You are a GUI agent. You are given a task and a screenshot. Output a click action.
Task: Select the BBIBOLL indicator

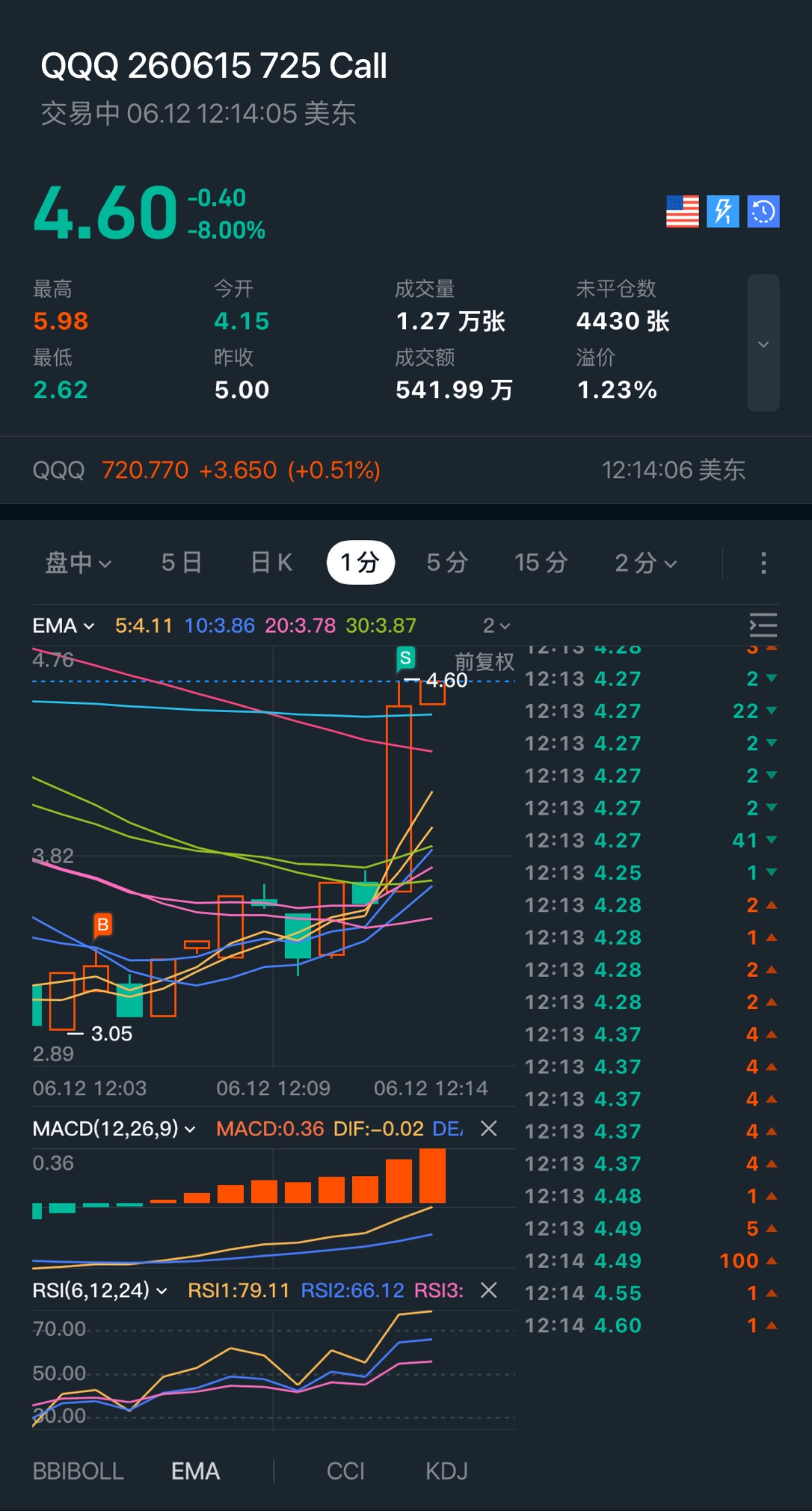(x=79, y=1471)
